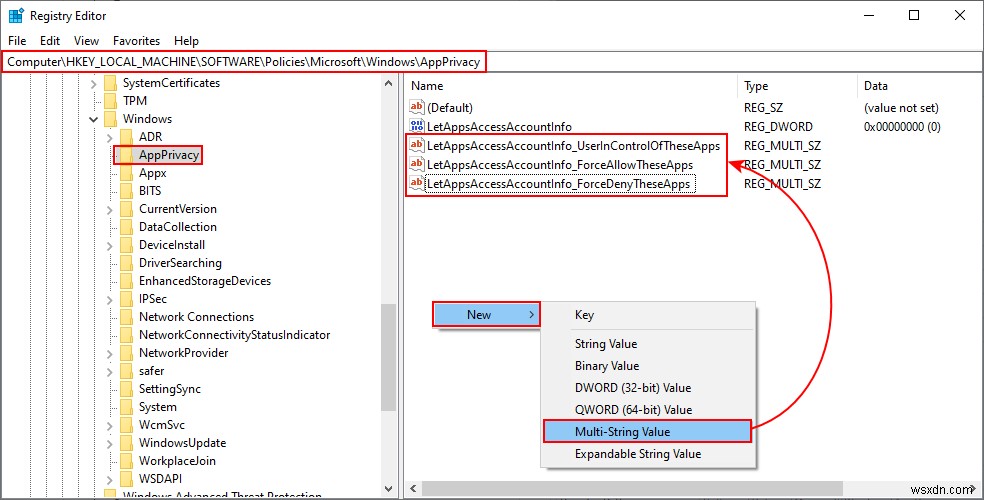Select the WorkplaceJoin tree key

click(x=177, y=461)
